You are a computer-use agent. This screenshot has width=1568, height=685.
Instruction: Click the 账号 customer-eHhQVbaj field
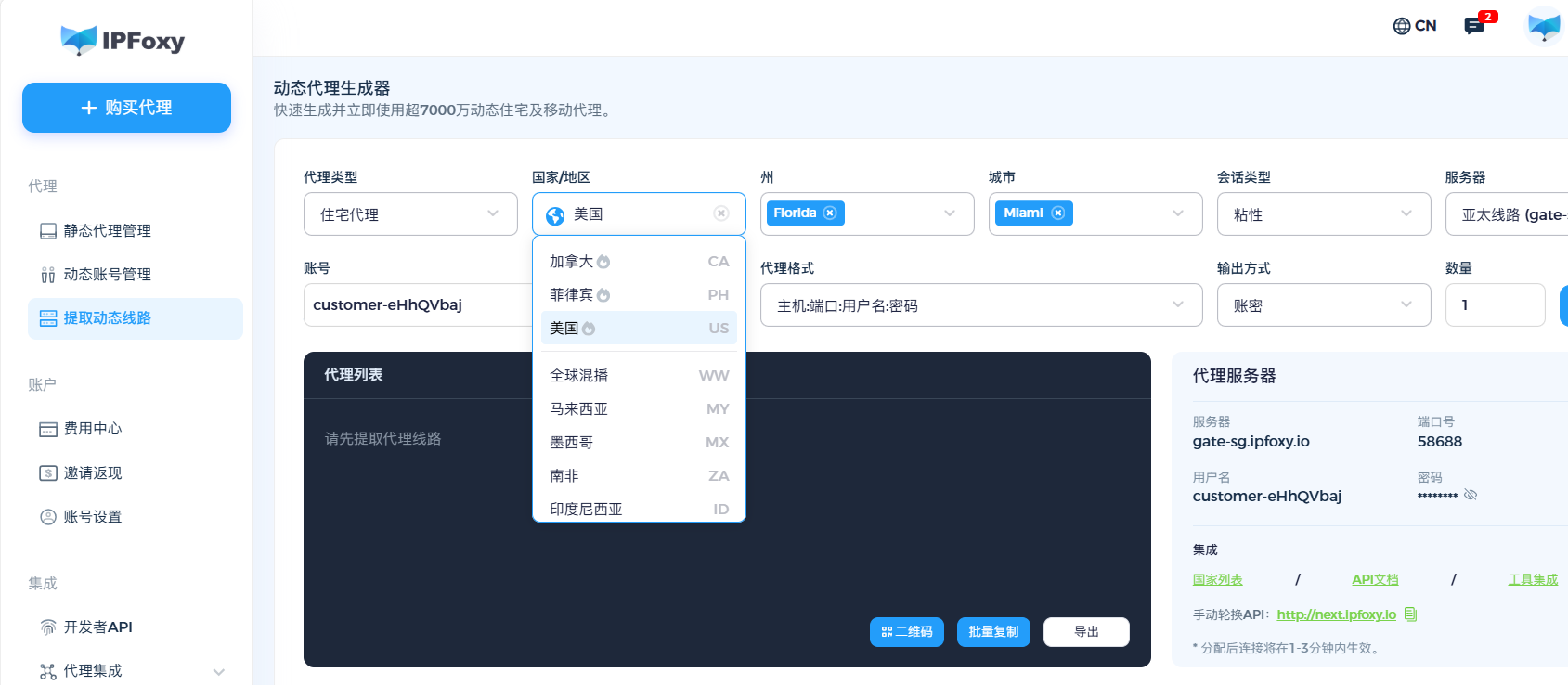[x=418, y=305]
